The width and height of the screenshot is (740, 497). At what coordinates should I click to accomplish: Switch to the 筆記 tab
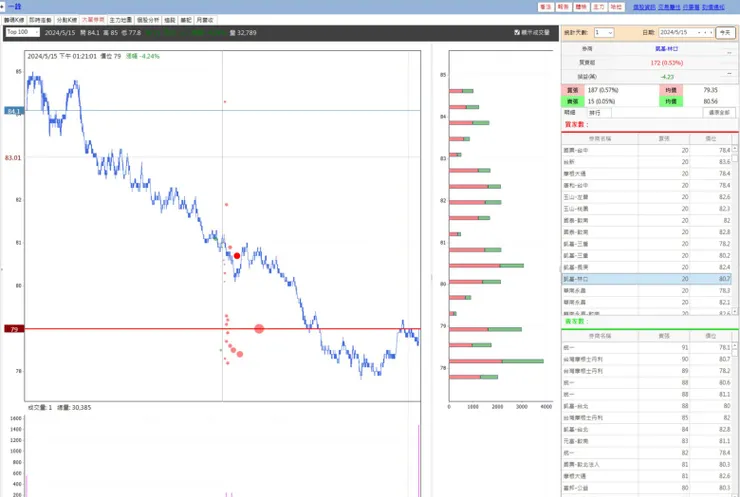coord(186,20)
